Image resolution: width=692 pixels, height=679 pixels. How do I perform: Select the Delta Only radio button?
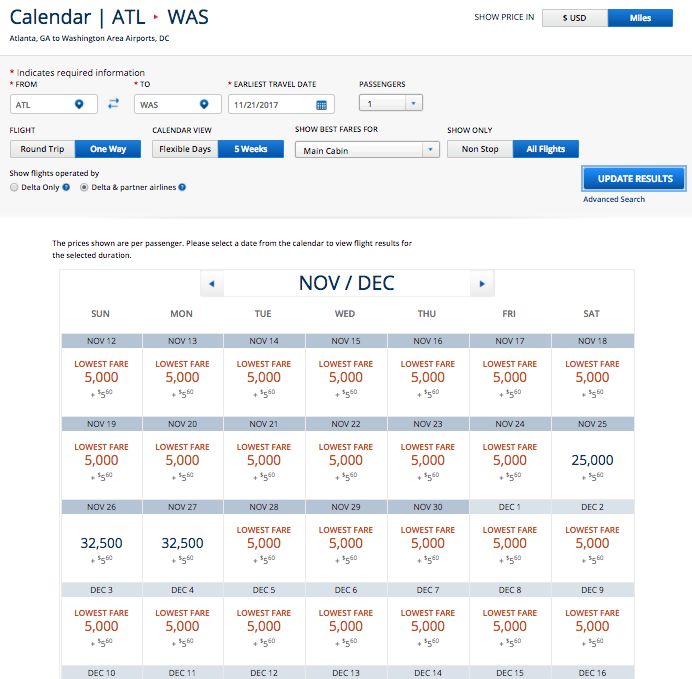pos(14,187)
